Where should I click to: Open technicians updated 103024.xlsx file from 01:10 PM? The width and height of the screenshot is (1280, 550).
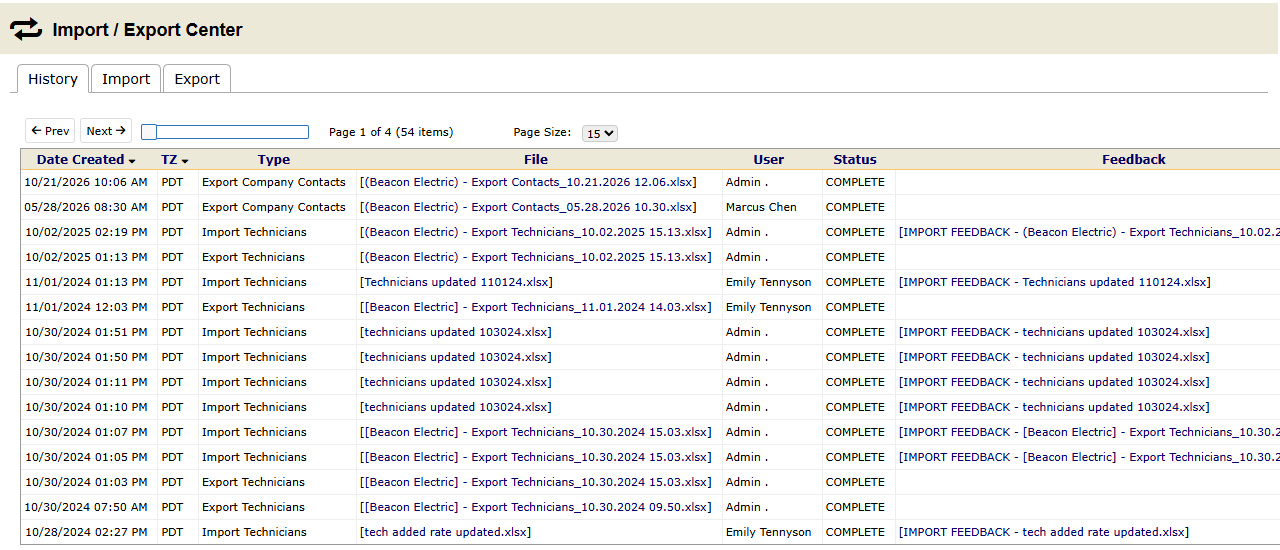pyautogui.click(x=456, y=407)
